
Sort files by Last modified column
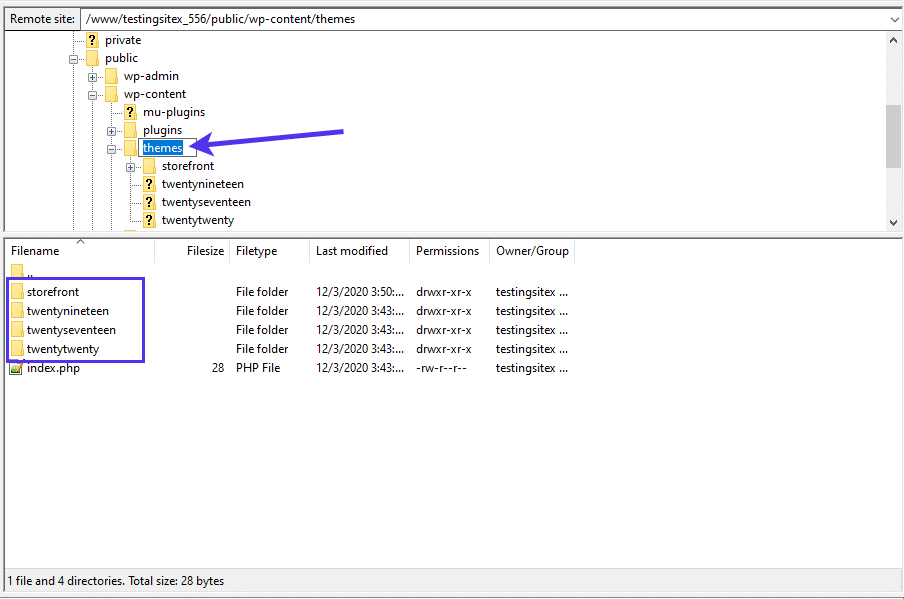(350, 250)
